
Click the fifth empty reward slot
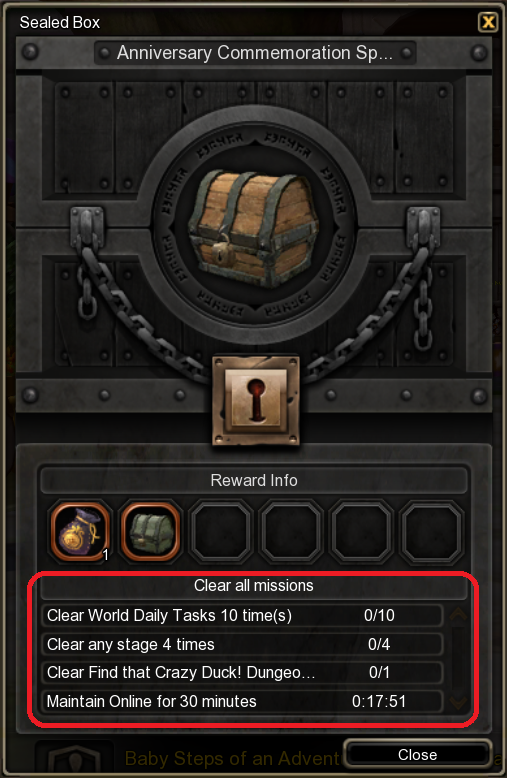pyautogui.click(x=362, y=531)
